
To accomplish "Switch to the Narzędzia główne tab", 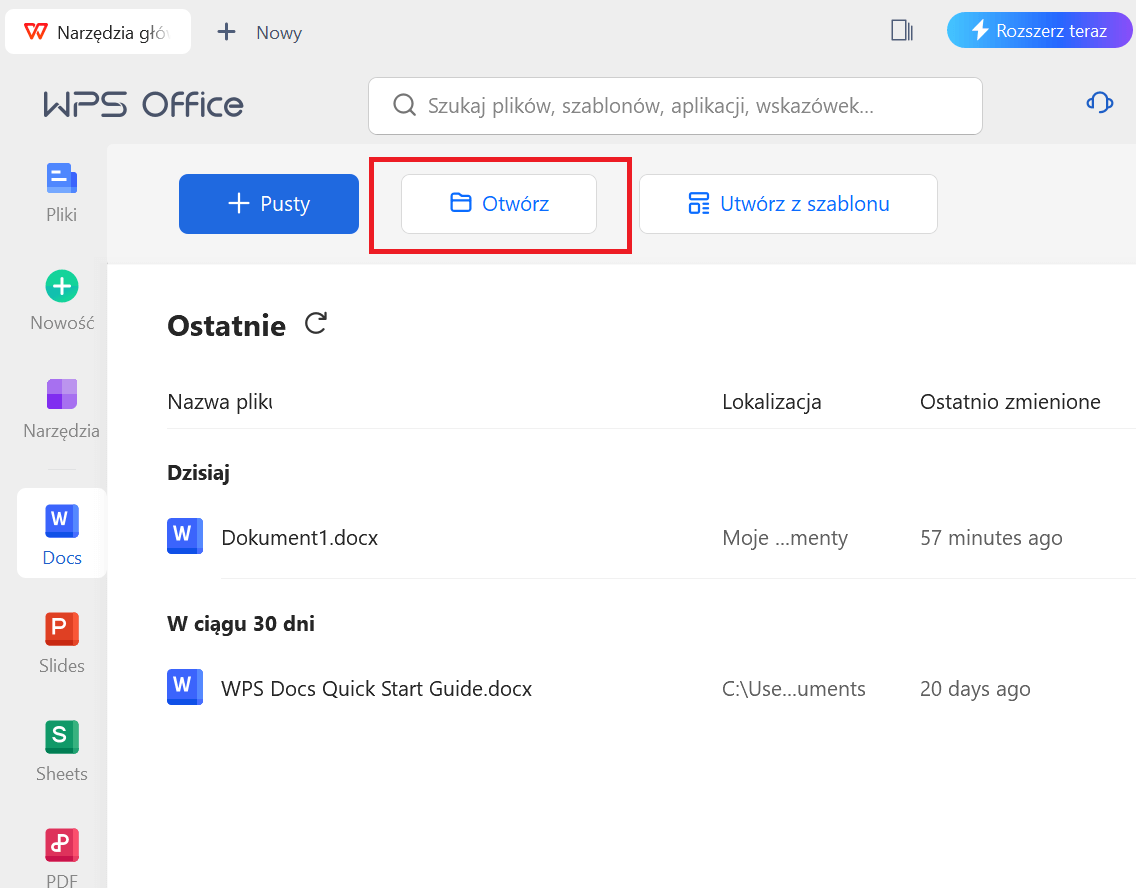I will pyautogui.click(x=98, y=32).
